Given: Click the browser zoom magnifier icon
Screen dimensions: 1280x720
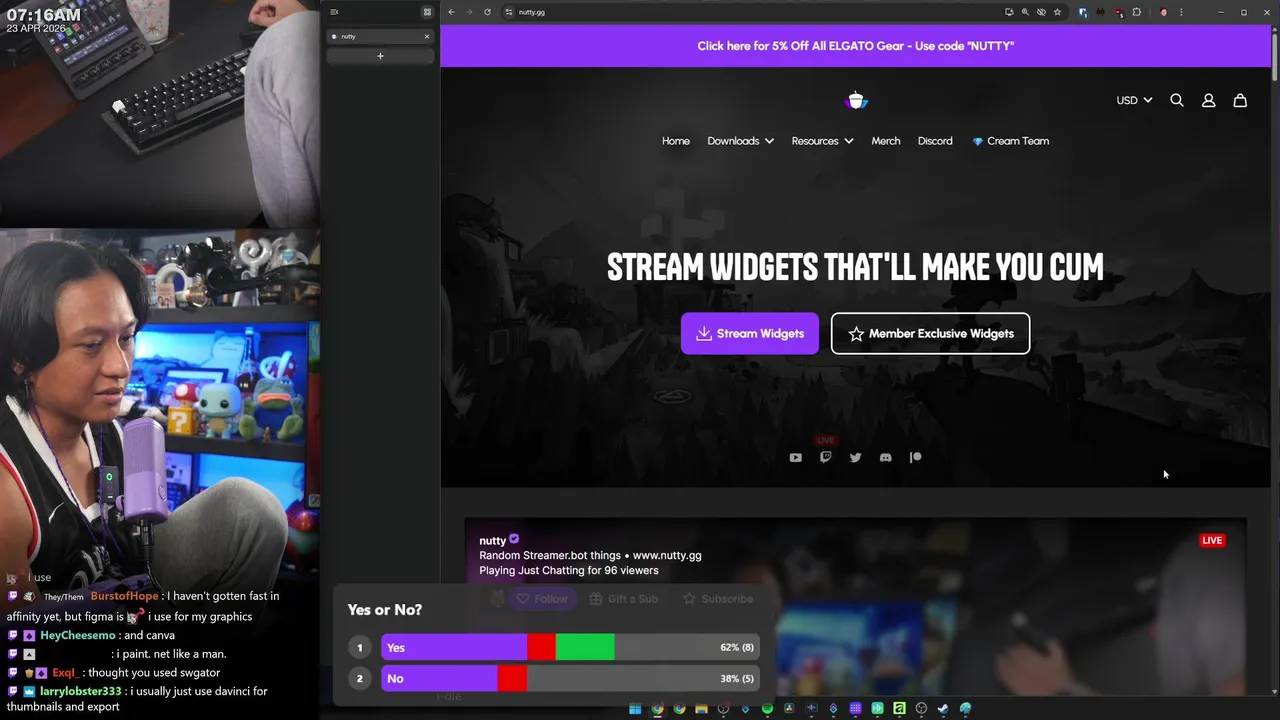Looking at the screenshot, I should click(1025, 12).
